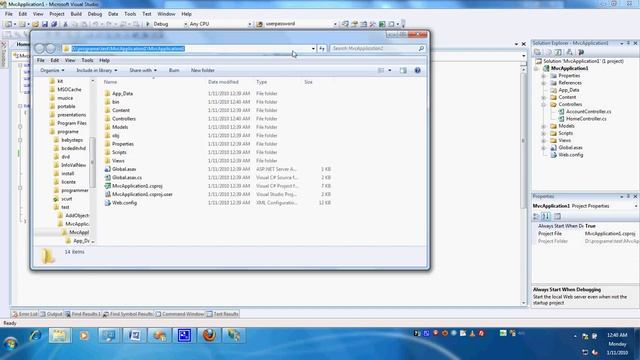Click the Properties panel Categorized icon
The width and height of the screenshot is (640, 360).
pos(536,216)
